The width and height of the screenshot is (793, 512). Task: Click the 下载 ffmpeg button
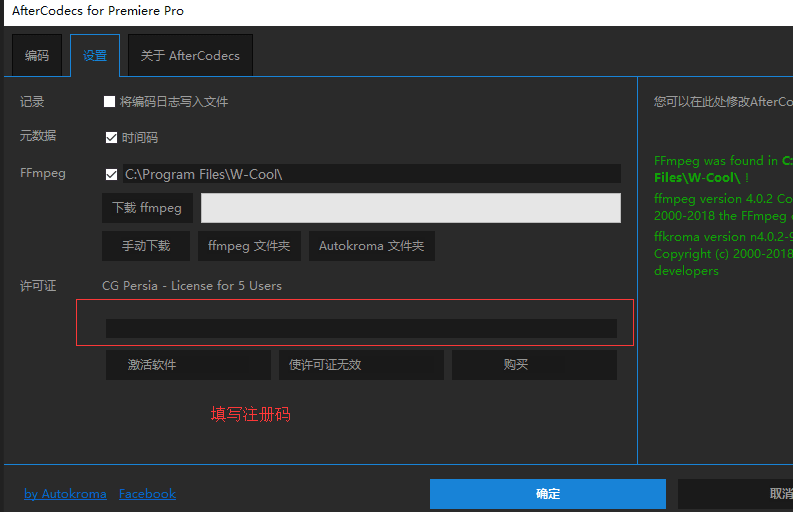point(147,208)
